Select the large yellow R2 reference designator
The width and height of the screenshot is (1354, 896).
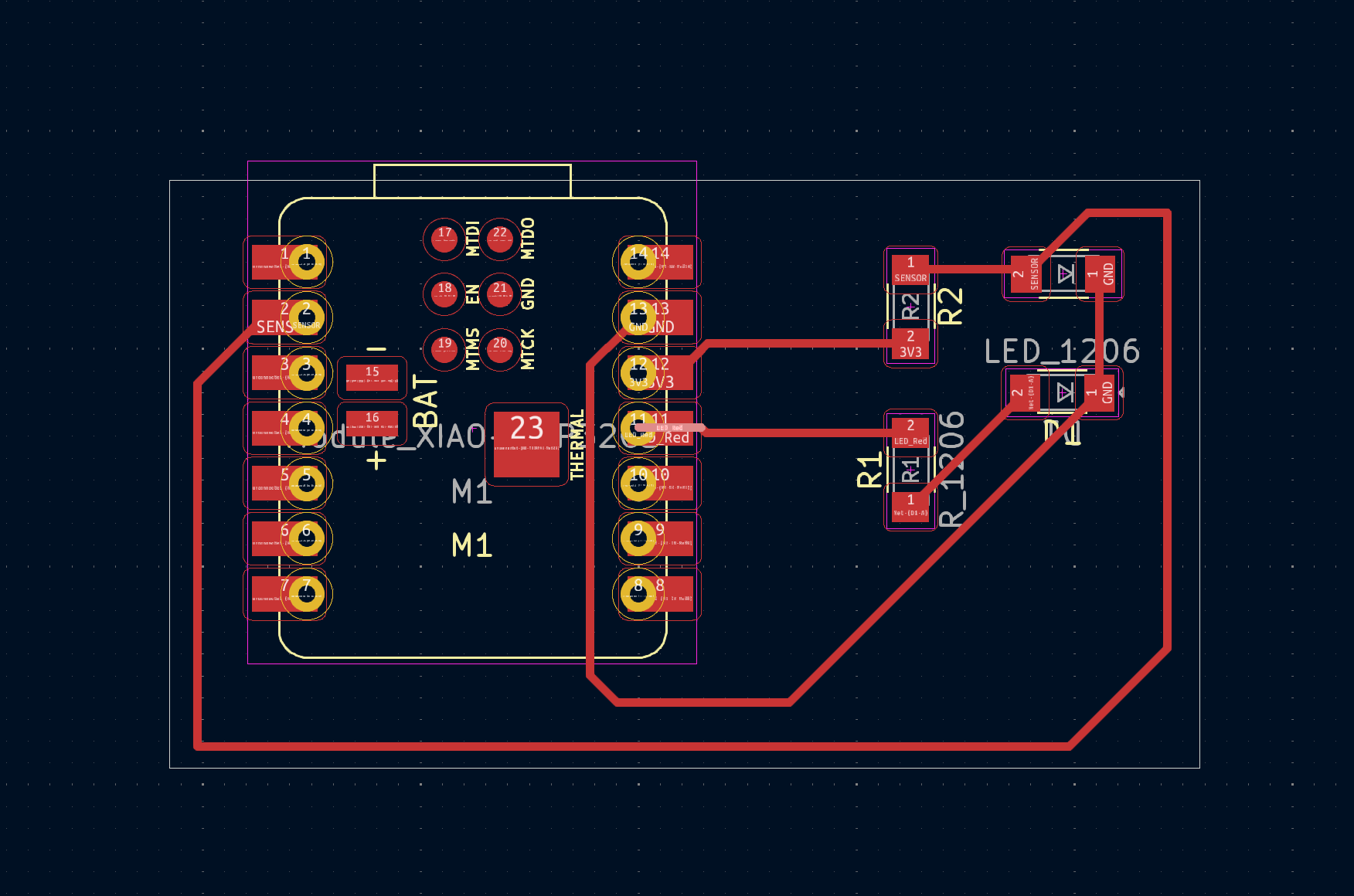coord(951,306)
